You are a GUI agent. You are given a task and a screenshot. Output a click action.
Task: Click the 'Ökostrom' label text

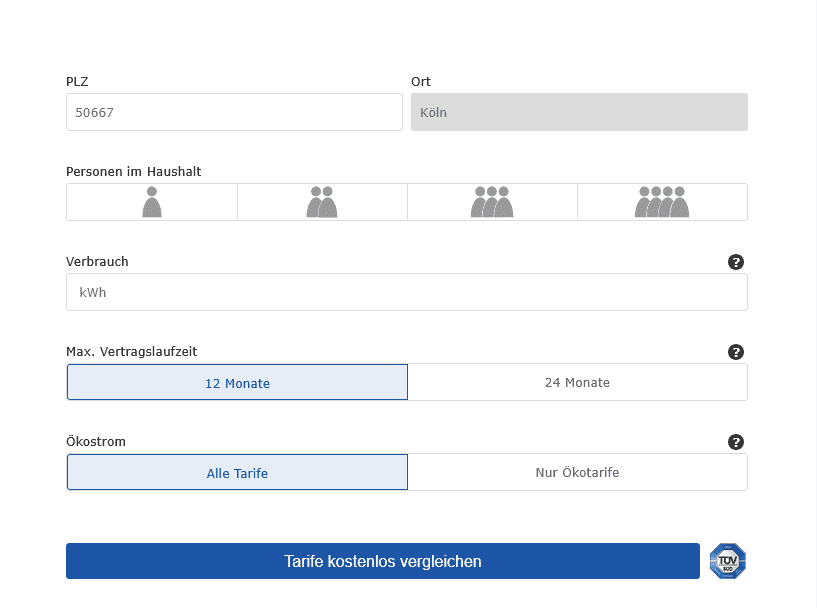pos(96,442)
